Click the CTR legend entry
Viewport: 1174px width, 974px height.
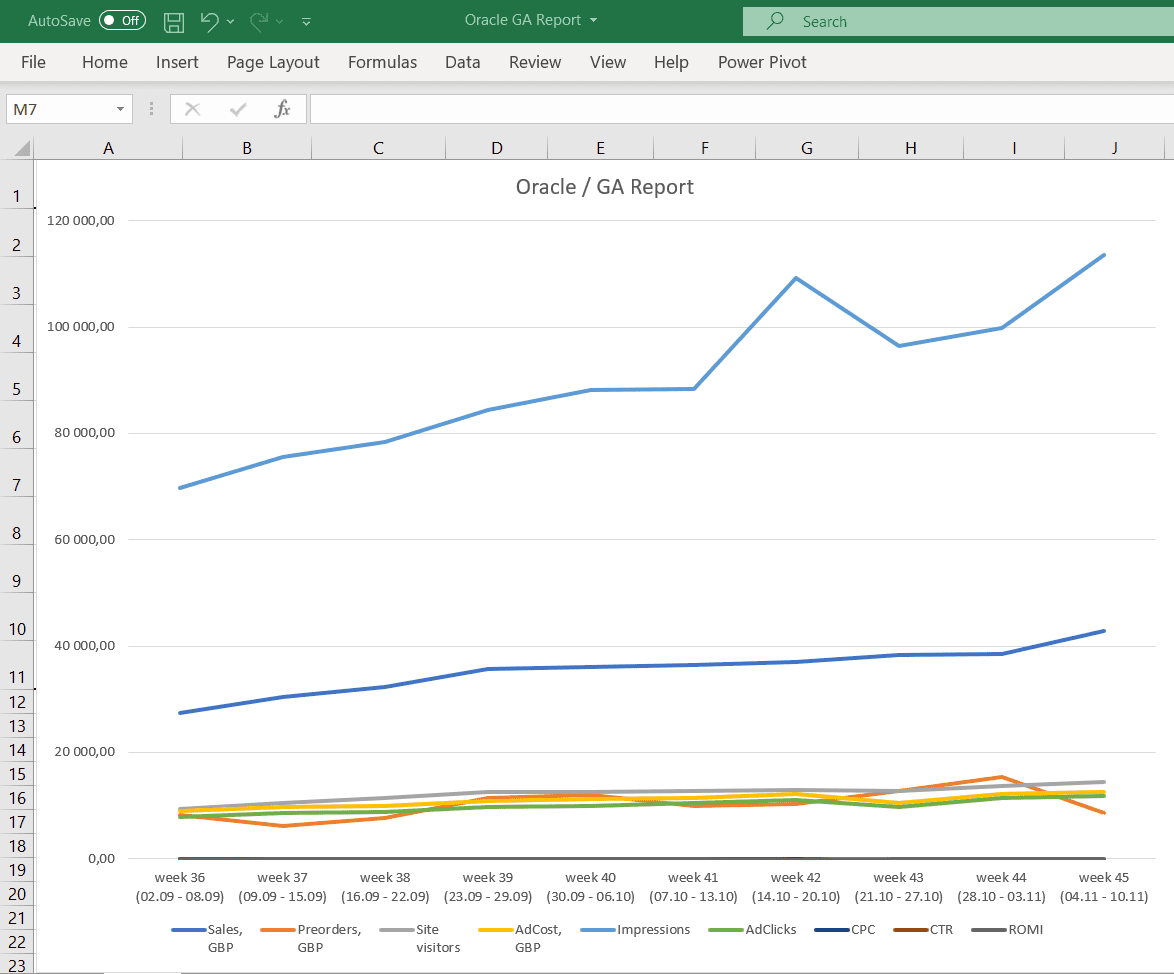[x=923, y=930]
